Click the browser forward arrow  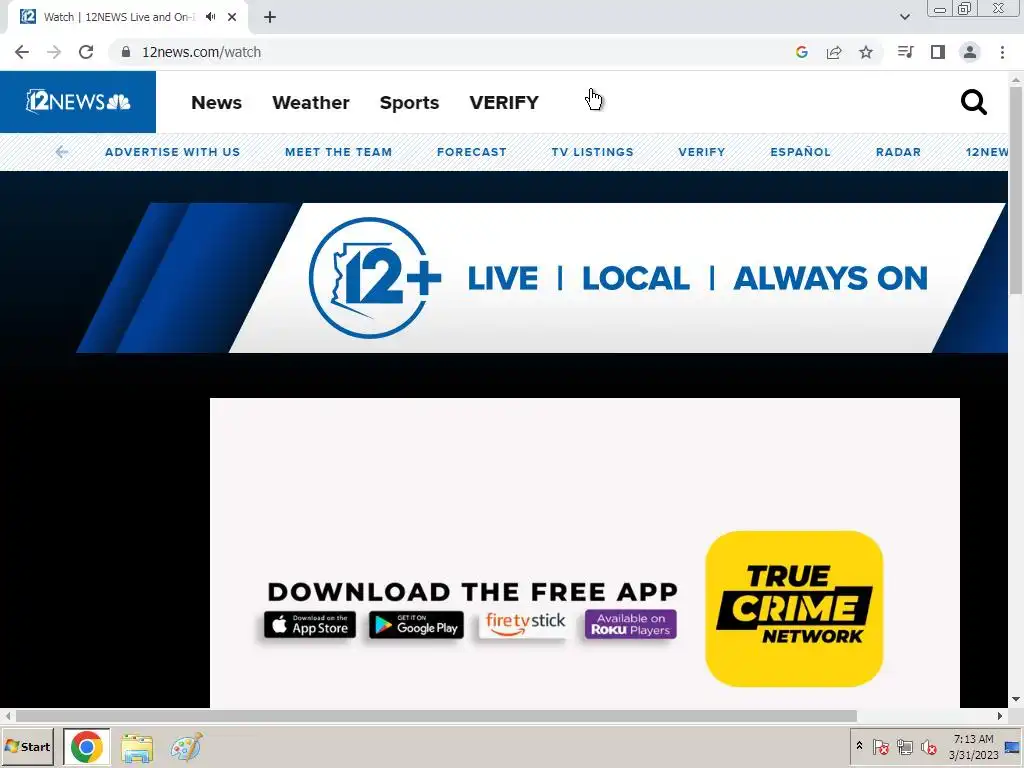click(x=54, y=52)
